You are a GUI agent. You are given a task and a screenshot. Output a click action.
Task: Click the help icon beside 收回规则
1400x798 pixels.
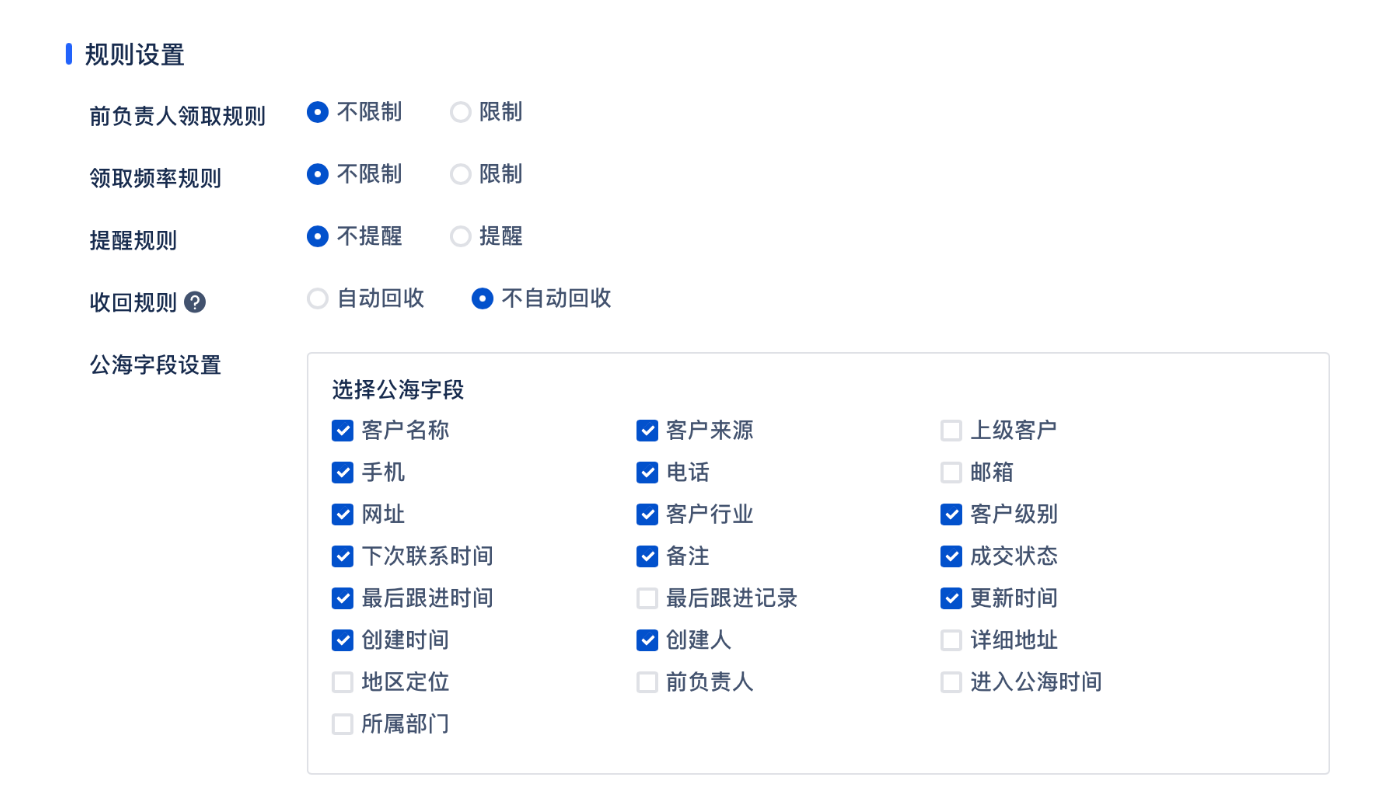pyautogui.click(x=195, y=302)
